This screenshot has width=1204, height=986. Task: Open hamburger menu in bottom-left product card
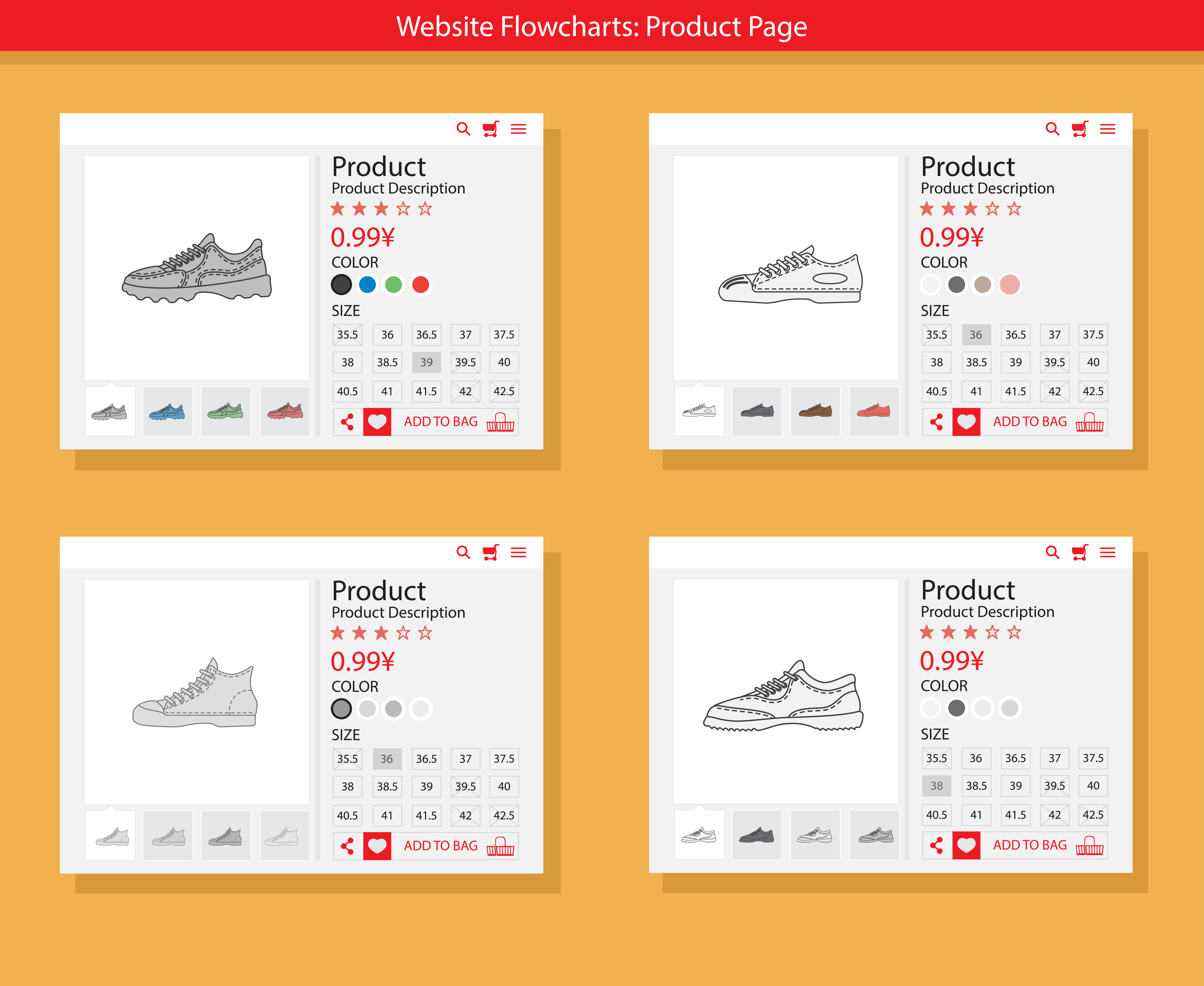[518, 552]
